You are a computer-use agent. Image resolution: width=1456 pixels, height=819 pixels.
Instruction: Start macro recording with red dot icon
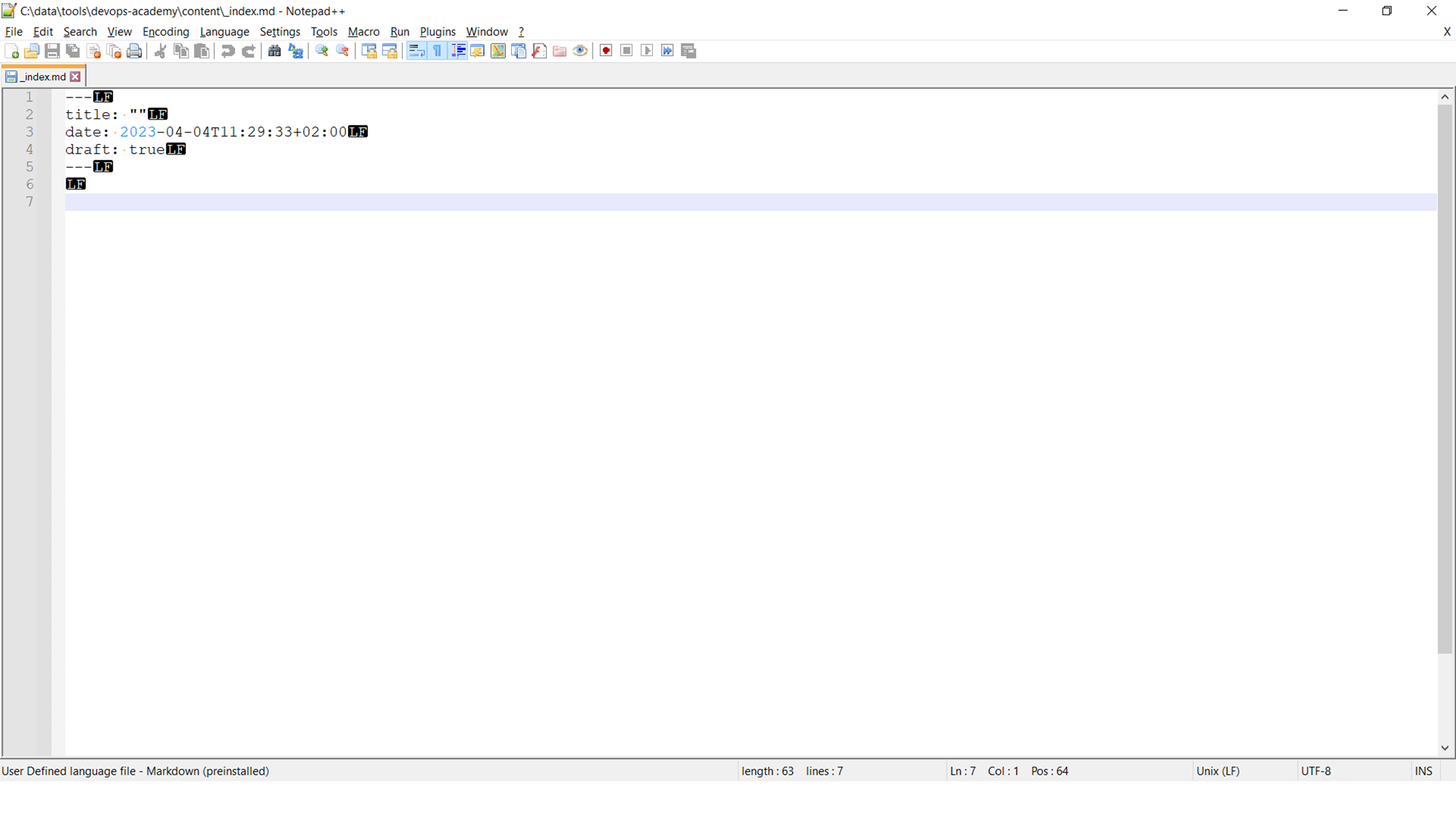pyautogui.click(x=606, y=51)
